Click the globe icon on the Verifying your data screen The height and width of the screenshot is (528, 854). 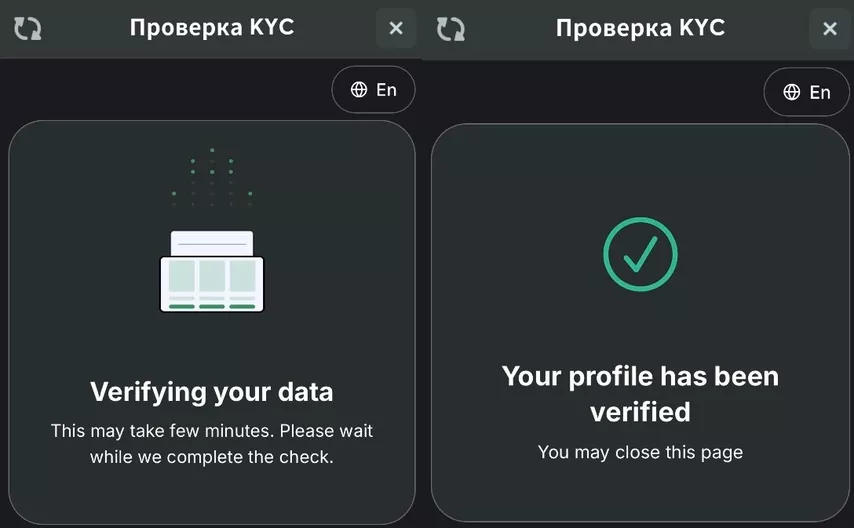click(x=359, y=90)
